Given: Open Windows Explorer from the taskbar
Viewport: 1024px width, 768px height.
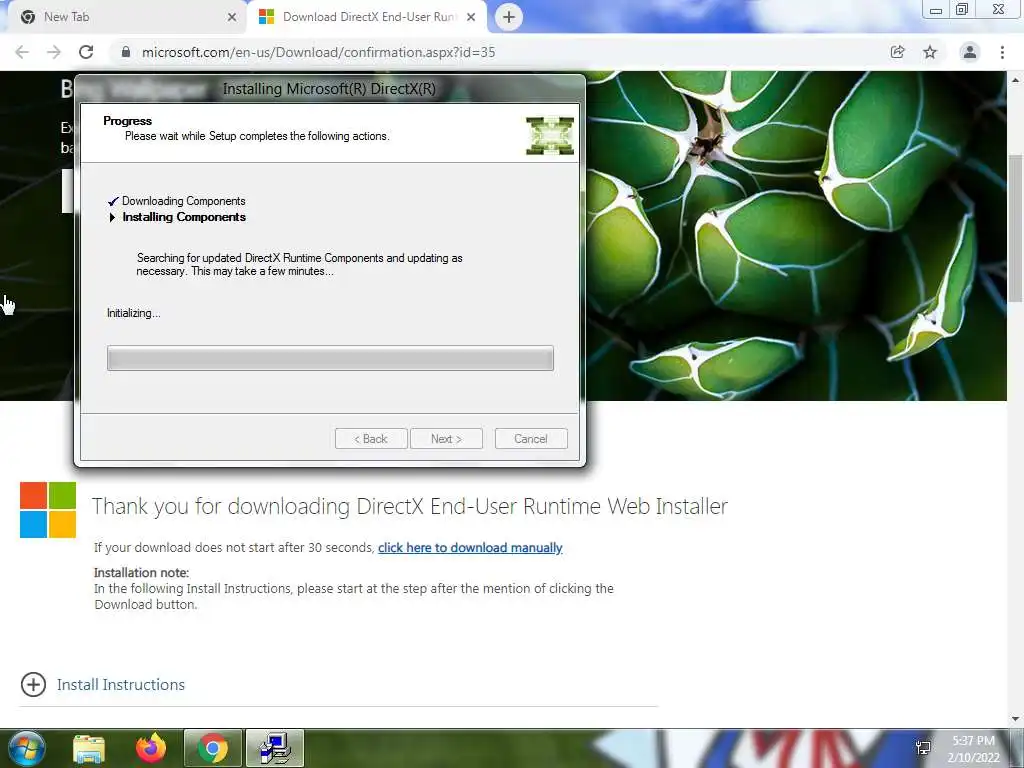Looking at the screenshot, I should pyautogui.click(x=89, y=748).
